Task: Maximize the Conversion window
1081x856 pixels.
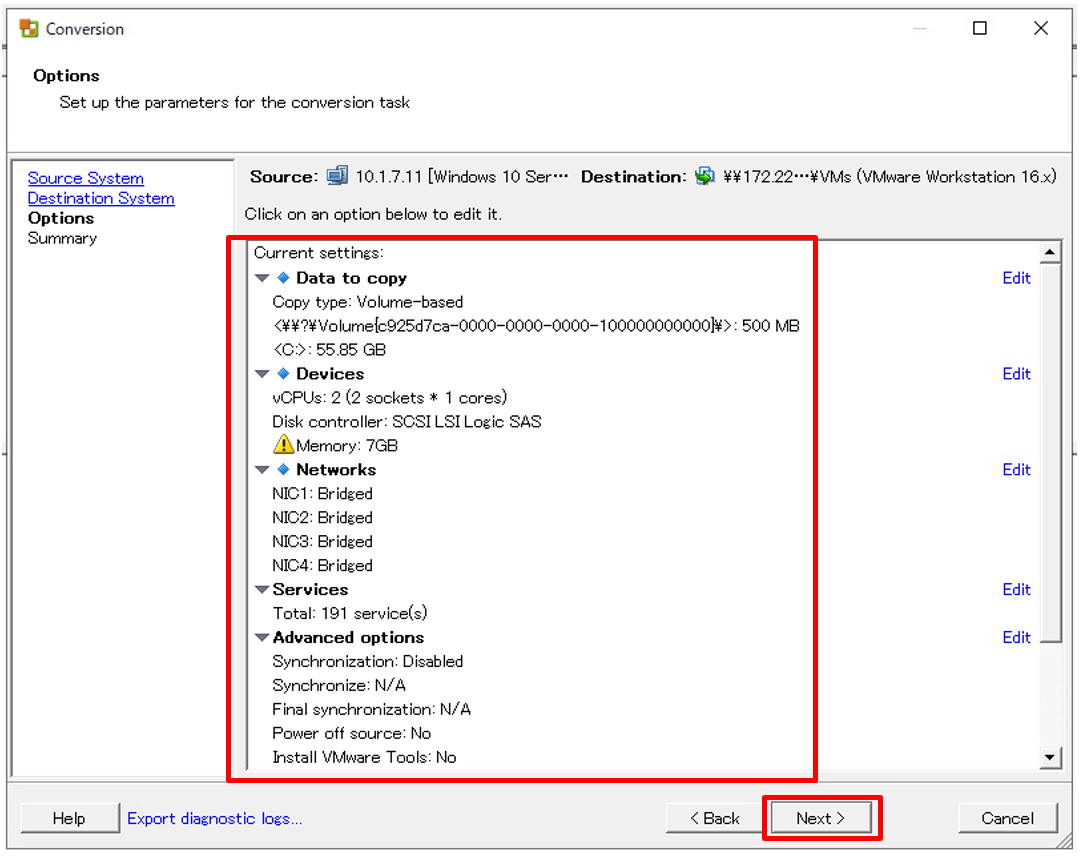Action: tap(980, 28)
